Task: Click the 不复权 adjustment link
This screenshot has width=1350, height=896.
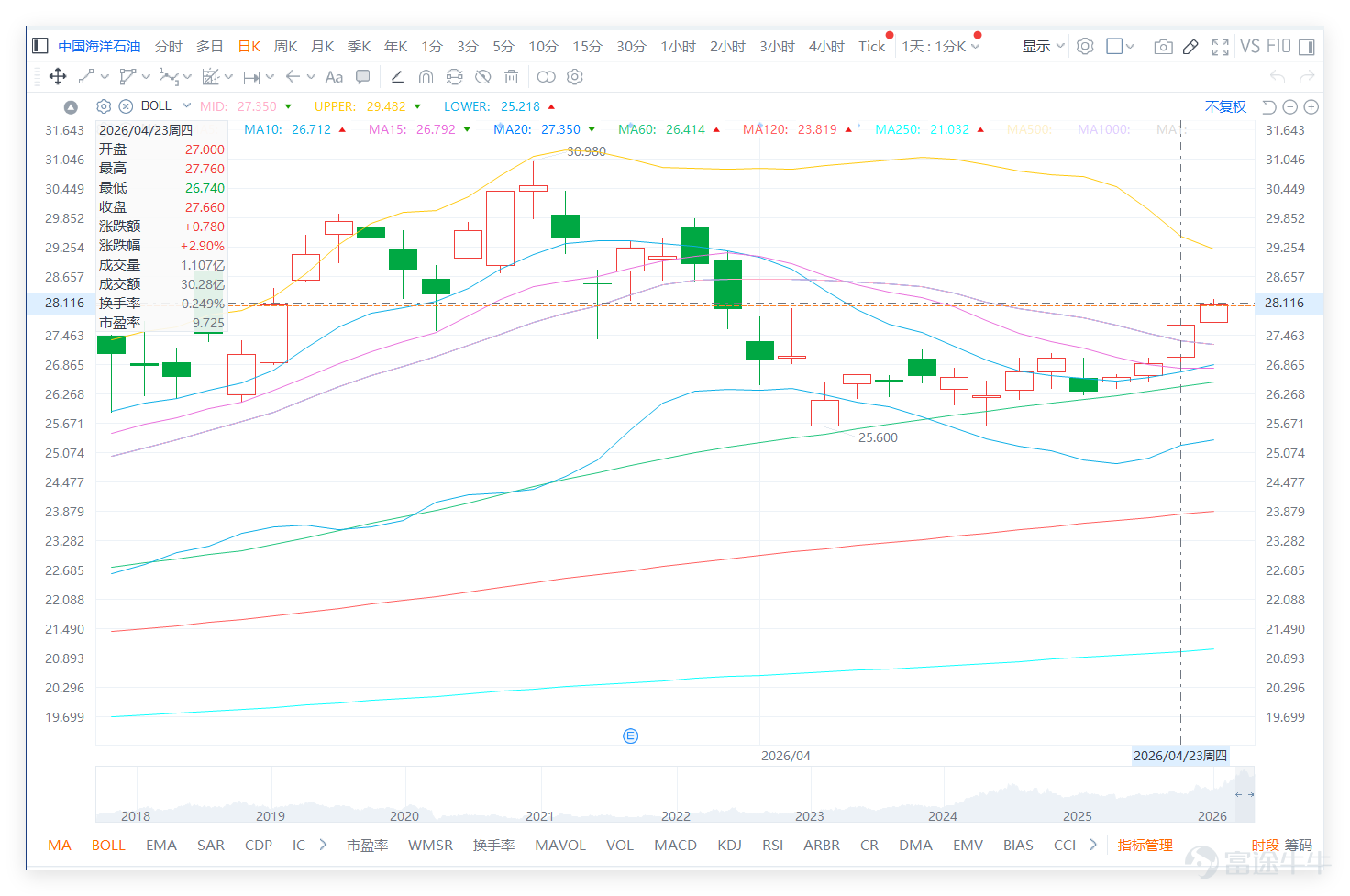Action: [x=1226, y=106]
